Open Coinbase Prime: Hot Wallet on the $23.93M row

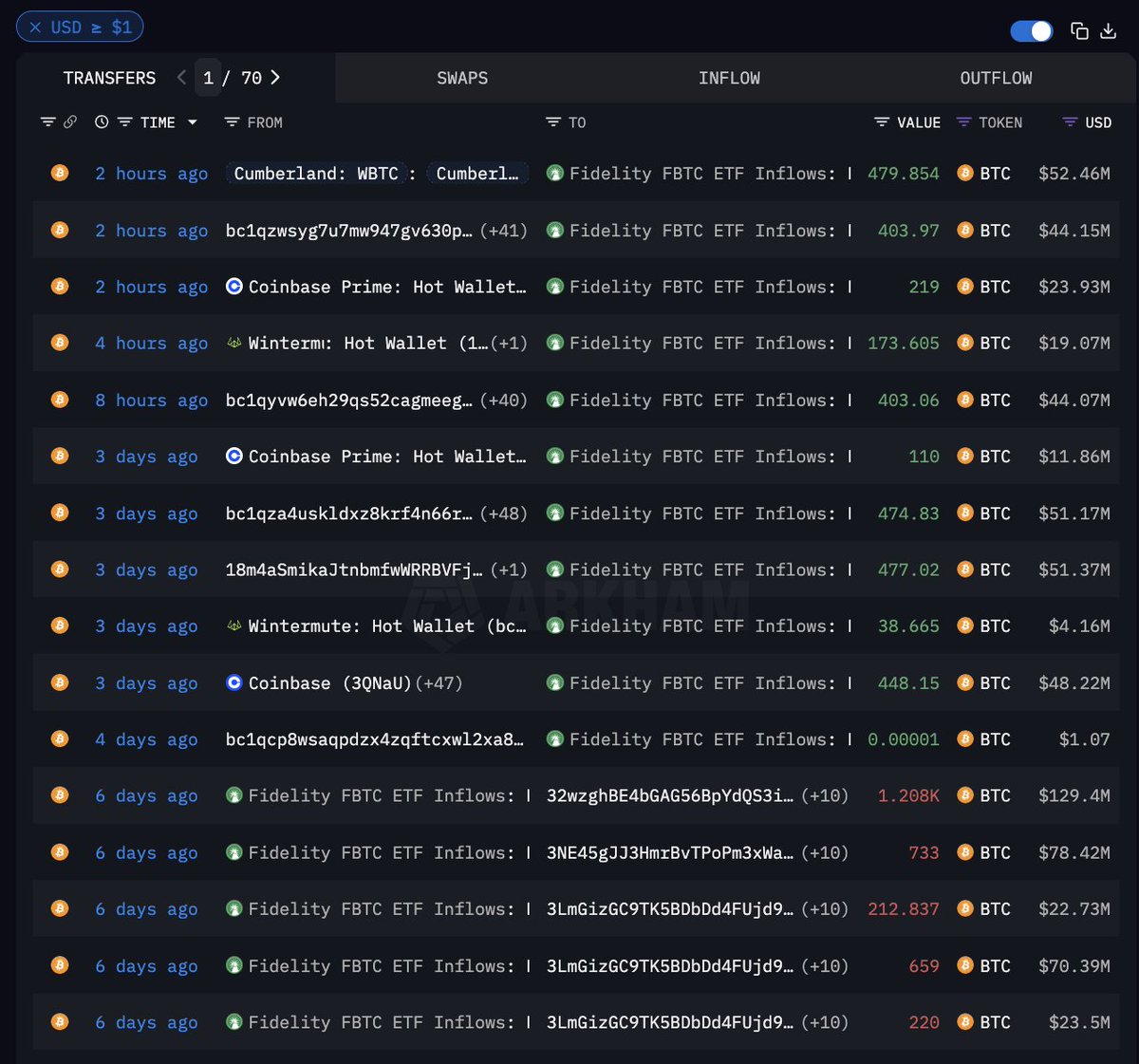pos(386,287)
